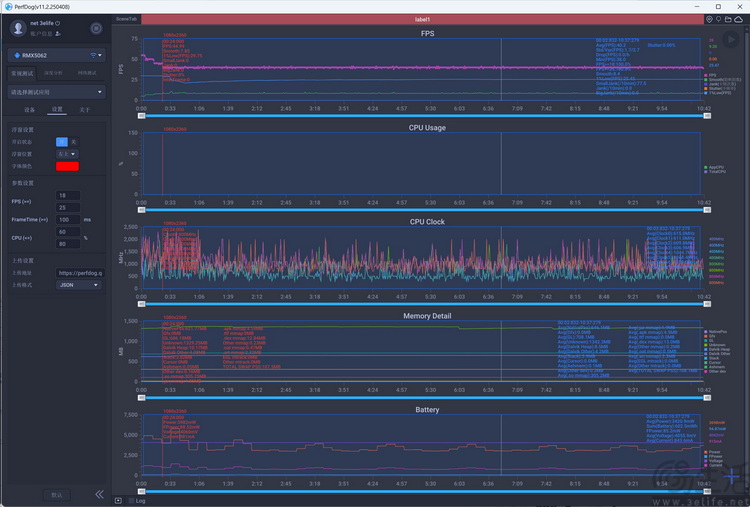Click the heart icon beside net 3elife

58,23
